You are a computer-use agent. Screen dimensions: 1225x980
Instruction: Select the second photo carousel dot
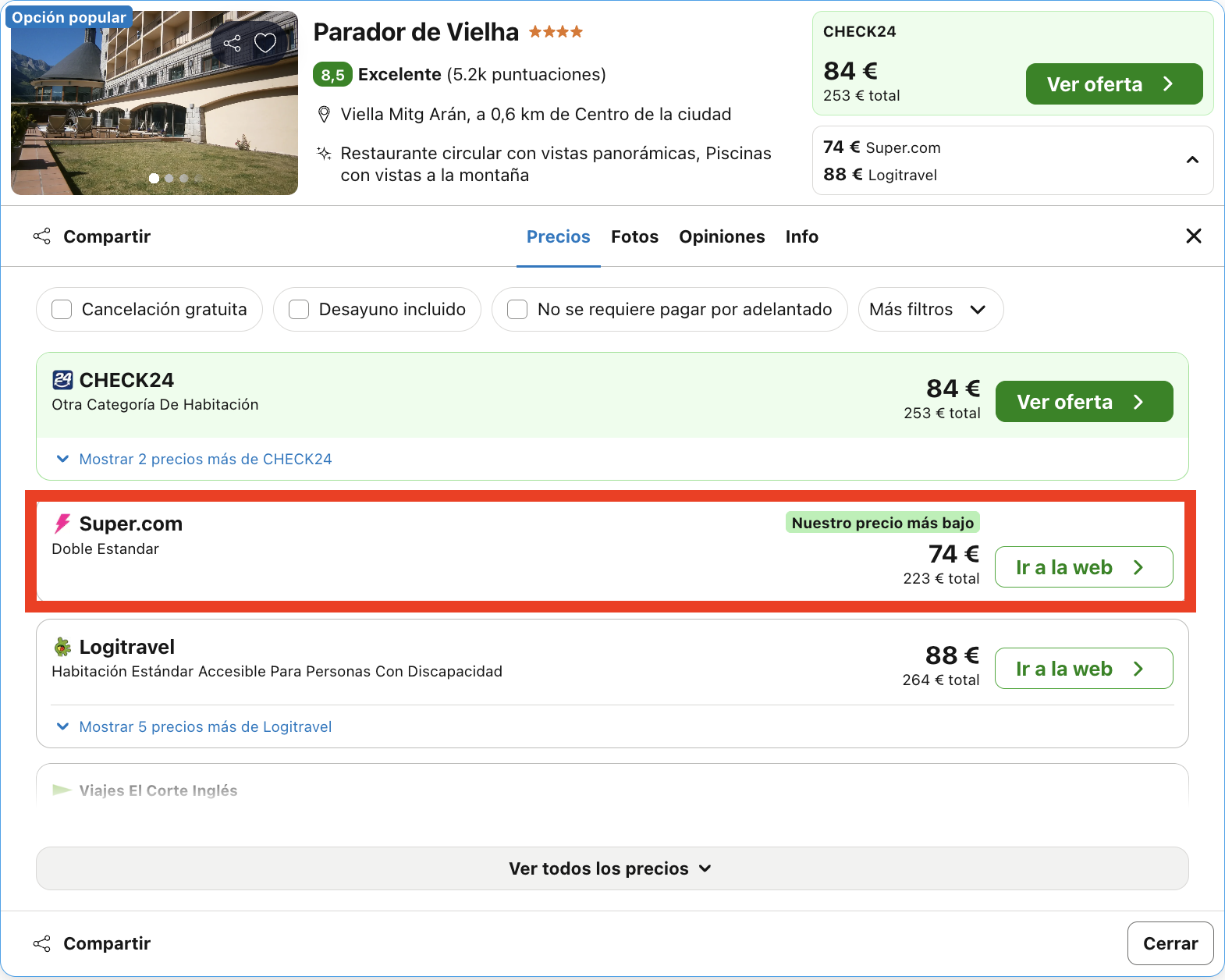tap(169, 179)
